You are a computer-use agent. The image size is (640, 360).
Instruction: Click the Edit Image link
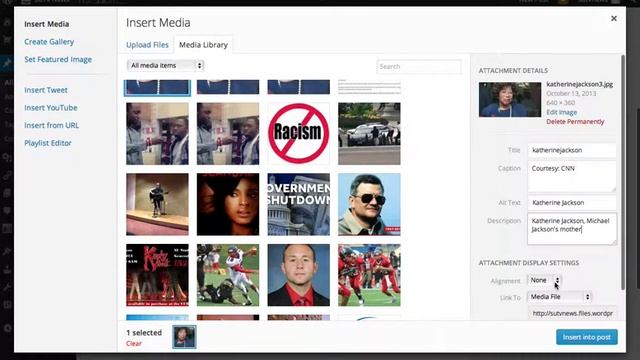(x=562, y=112)
